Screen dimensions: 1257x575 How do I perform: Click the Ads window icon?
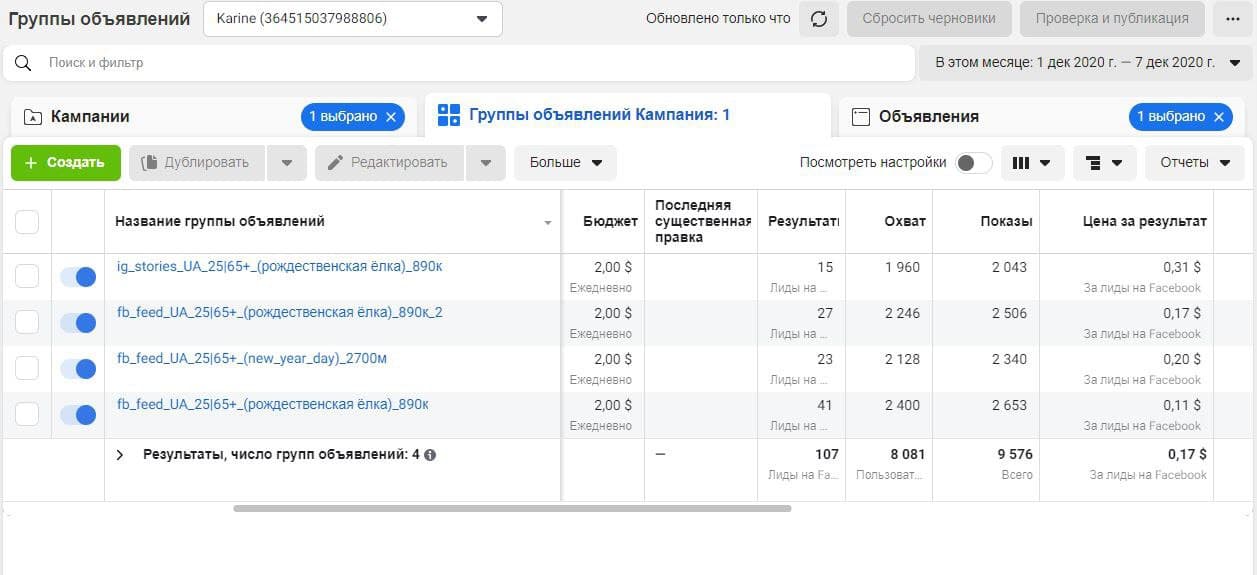pos(860,117)
